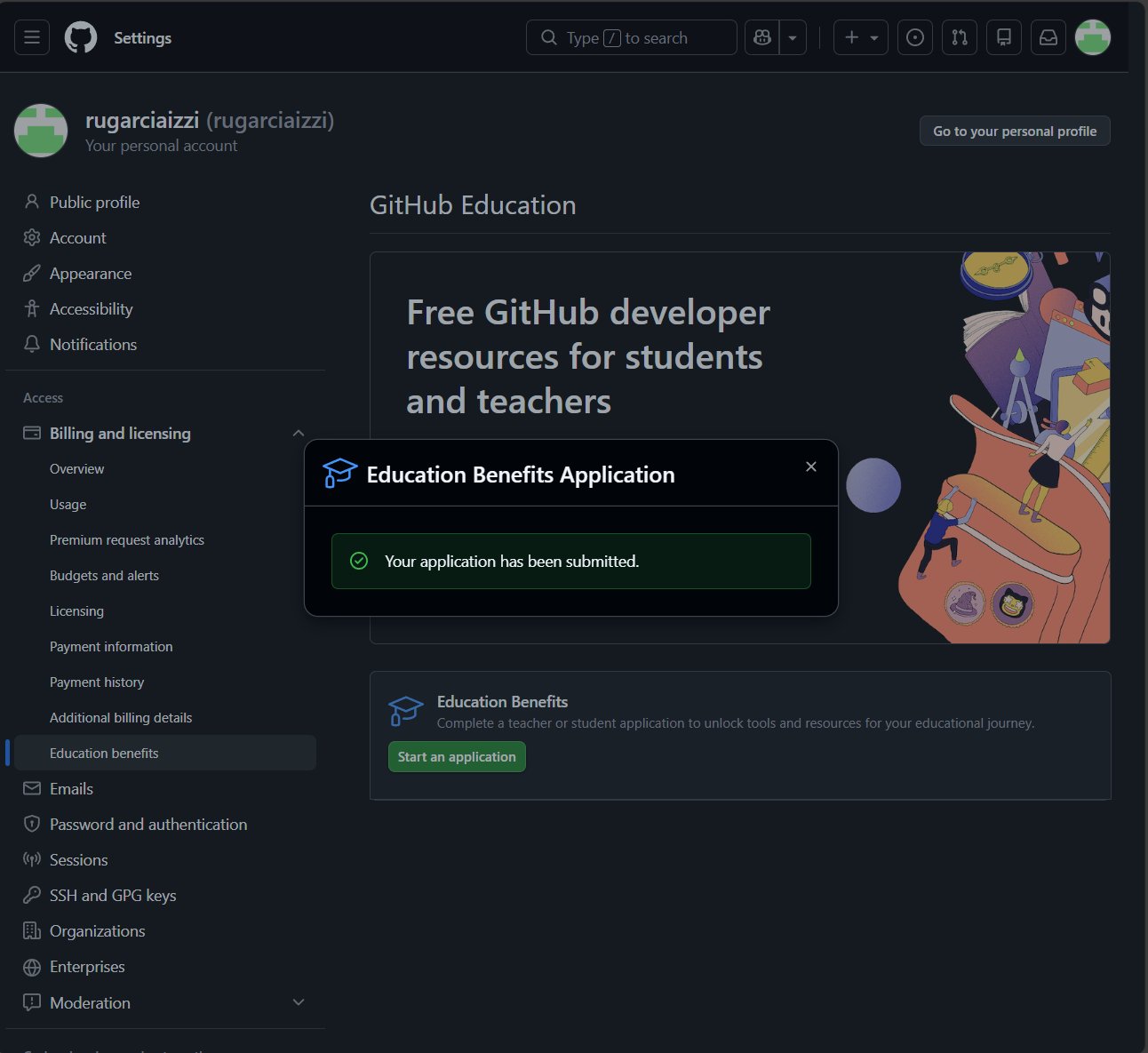The width and height of the screenshot is (1148, 1053).
Task: Click the graduation cap Education Benefits icon
Action: pos(405,710)
